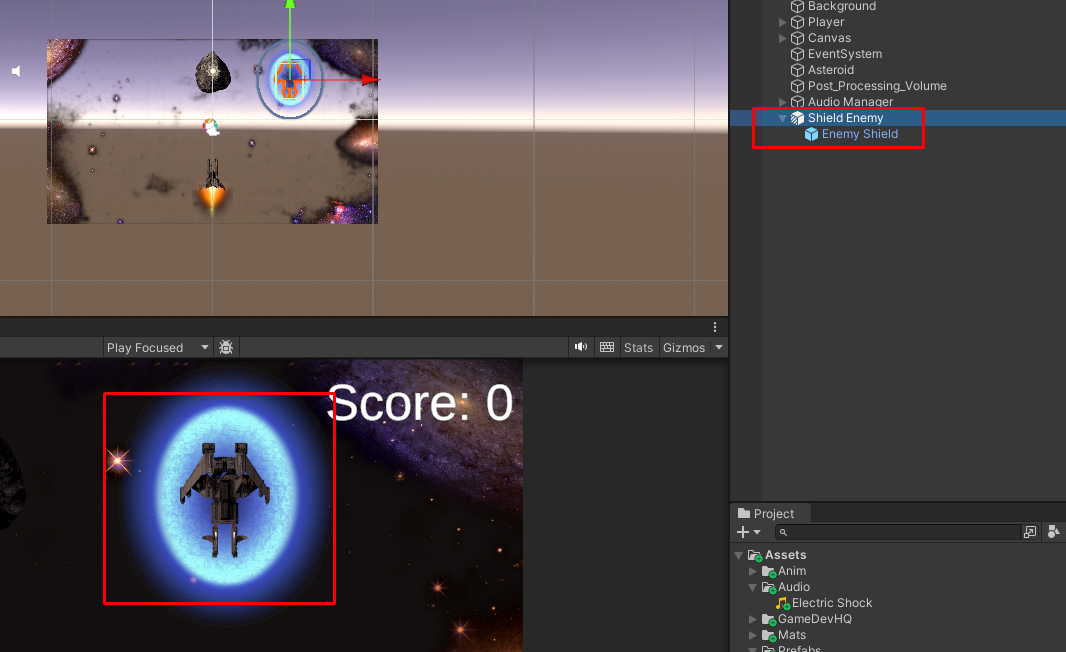Viewport: 1066px width, 652px height.
Task: Collapse the Shield Enemy object in Hierarchy
Action: tap(782, 117)
